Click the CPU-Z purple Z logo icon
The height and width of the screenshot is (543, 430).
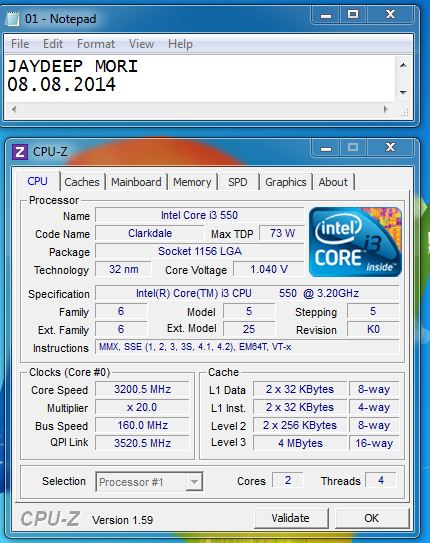[20, 152]
